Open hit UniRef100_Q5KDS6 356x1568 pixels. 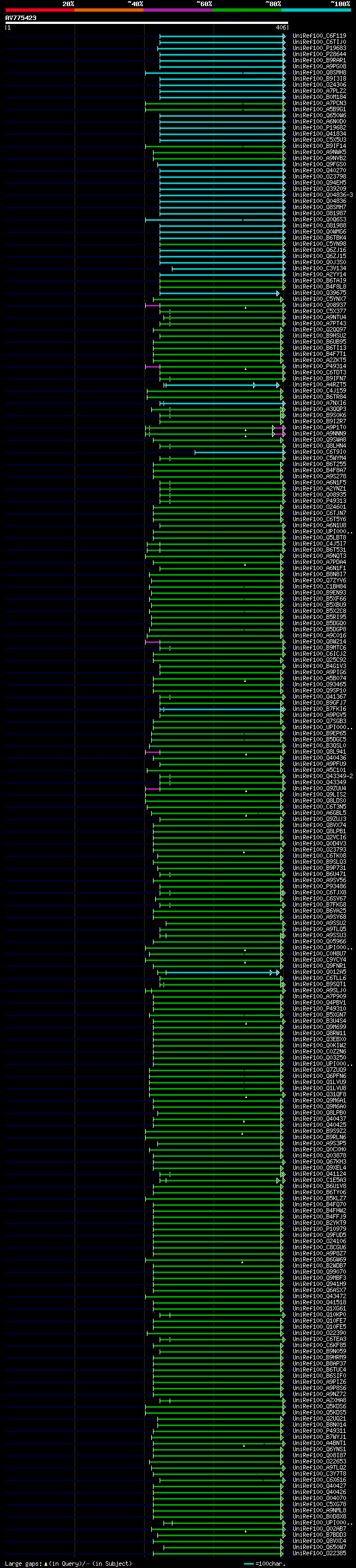pos(319,1407)
